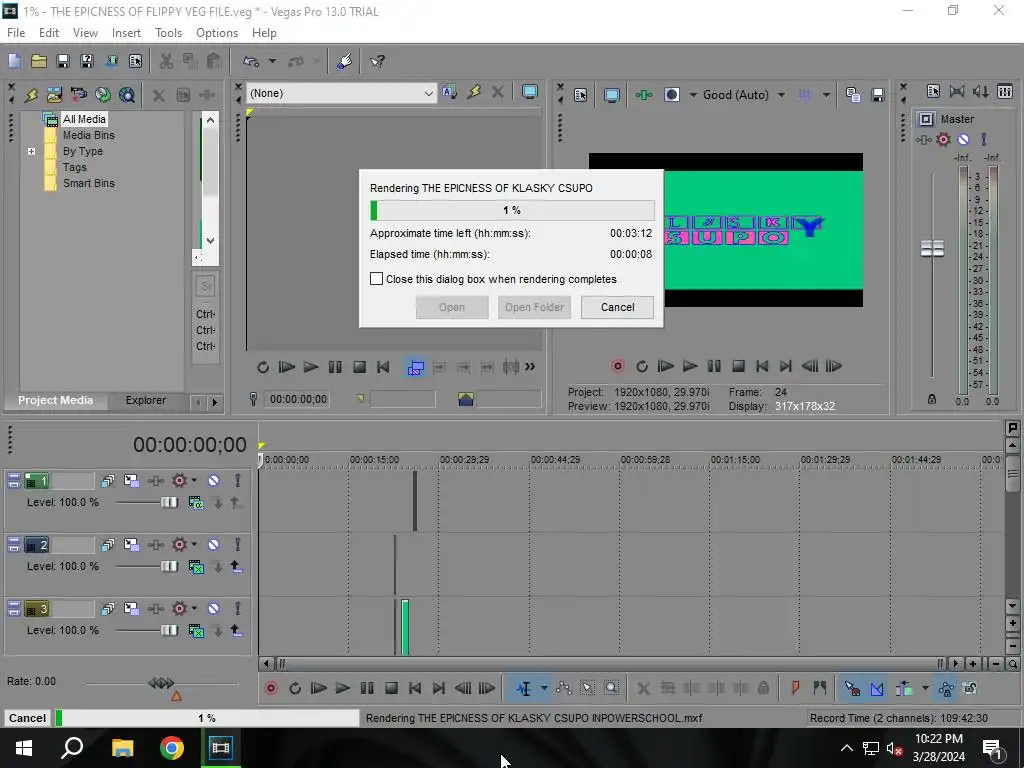Select the Zoom Edit tool magnifier
The image size is (1024, 768).
(x=611, y=688)
